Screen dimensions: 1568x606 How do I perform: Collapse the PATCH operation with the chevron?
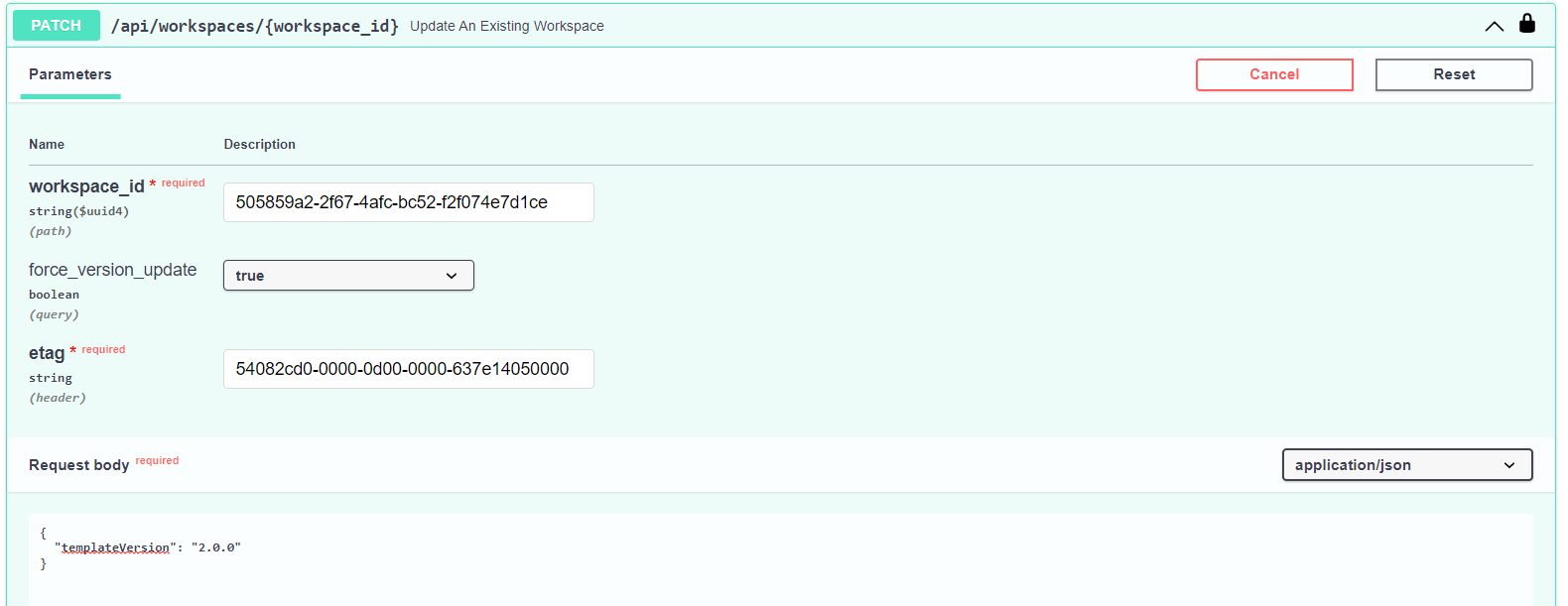tap(1494, 26)
